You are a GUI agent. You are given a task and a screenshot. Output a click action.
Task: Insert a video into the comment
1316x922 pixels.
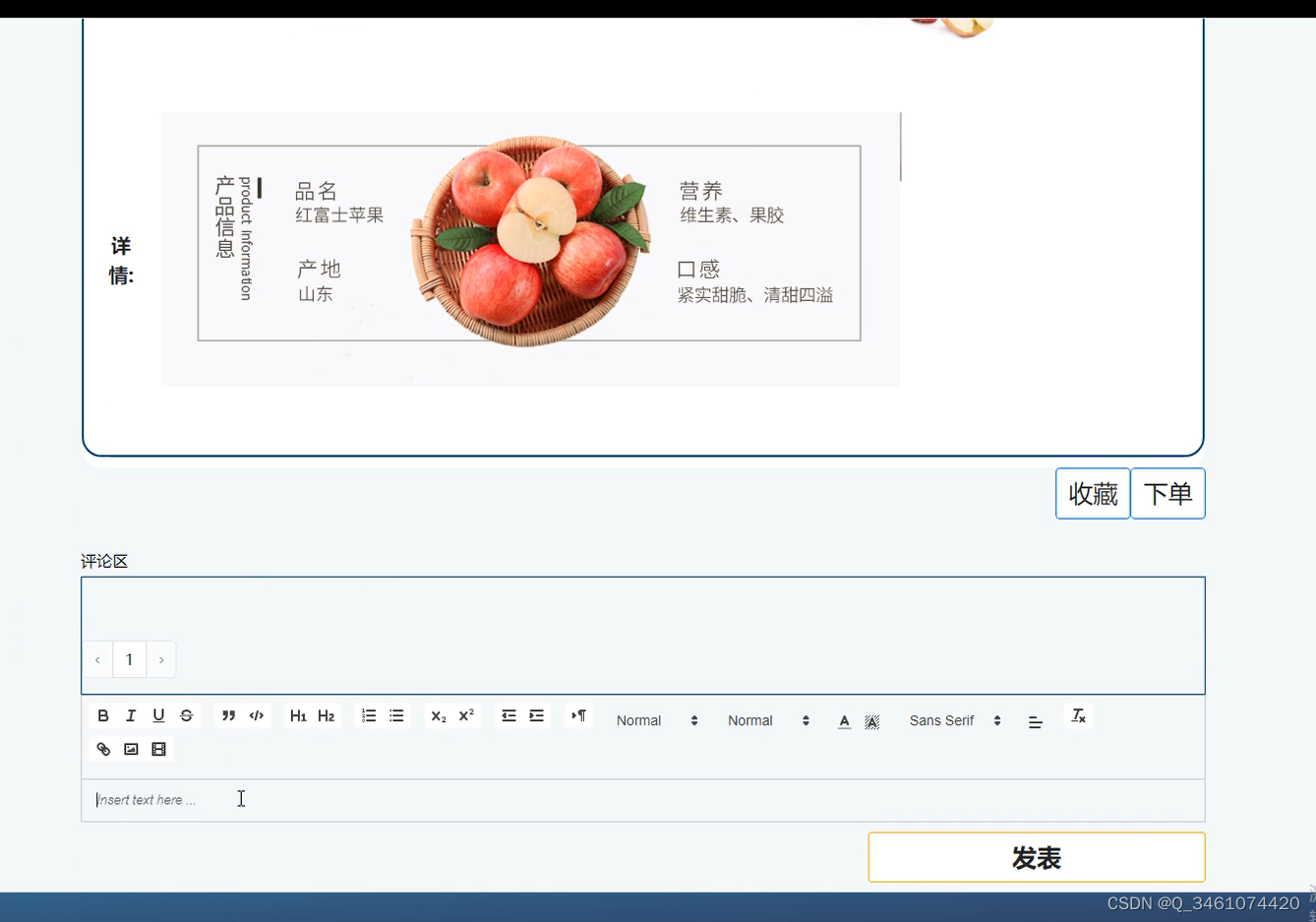click(x=158, y=750)
